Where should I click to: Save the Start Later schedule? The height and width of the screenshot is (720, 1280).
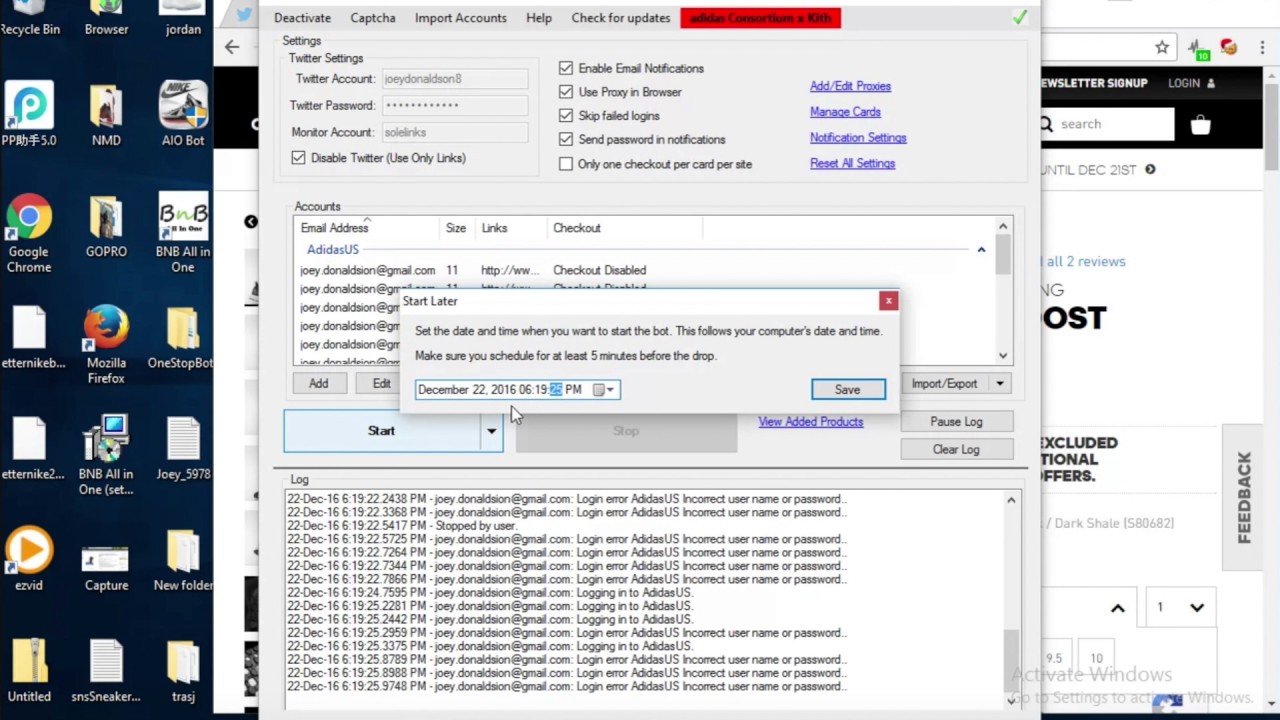848,390
